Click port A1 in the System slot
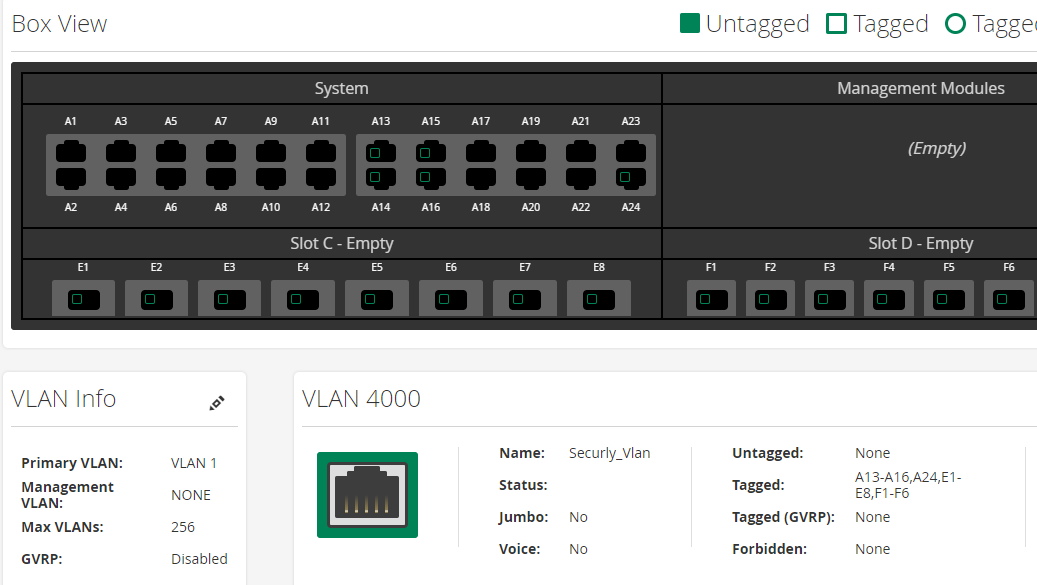Viewport: 1037px width, 585px height. [70, 152]
